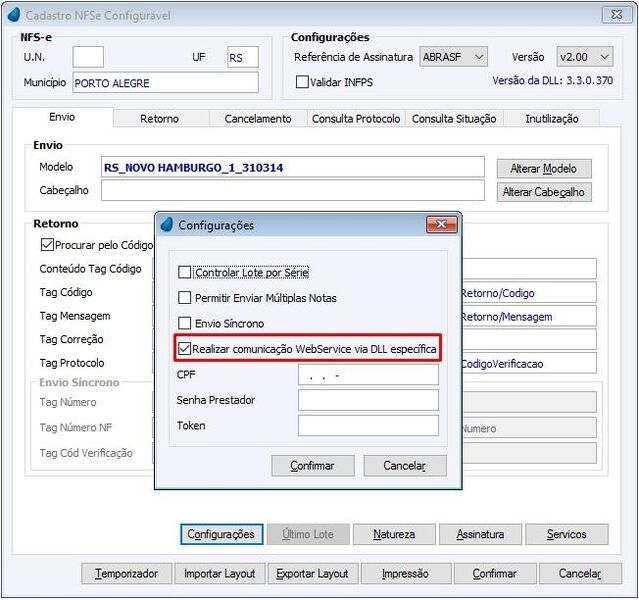Click the app icon in the Cadastro NFSe title bar

point(14,15)
